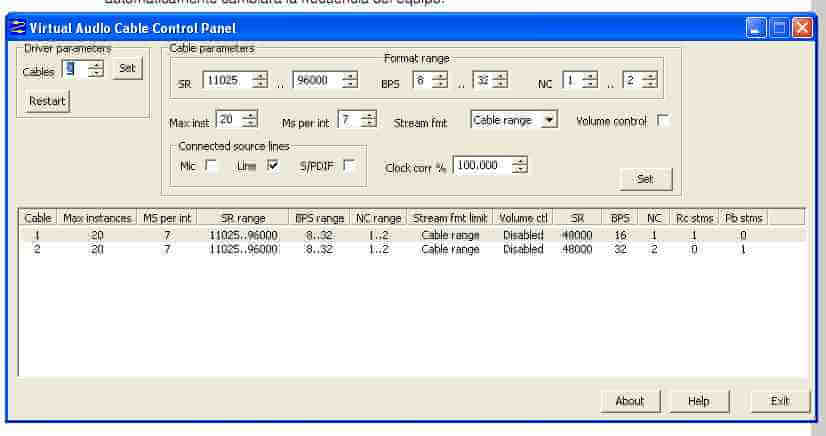This screenshot has width=826, height=436.
Task: Click spinner of the minimum NC field
Action: (x=589, y=80)
